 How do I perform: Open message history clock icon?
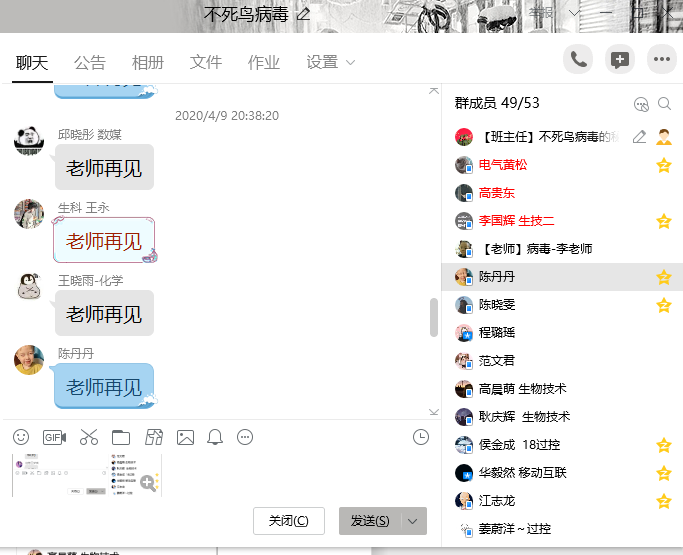tap(421, 437)
